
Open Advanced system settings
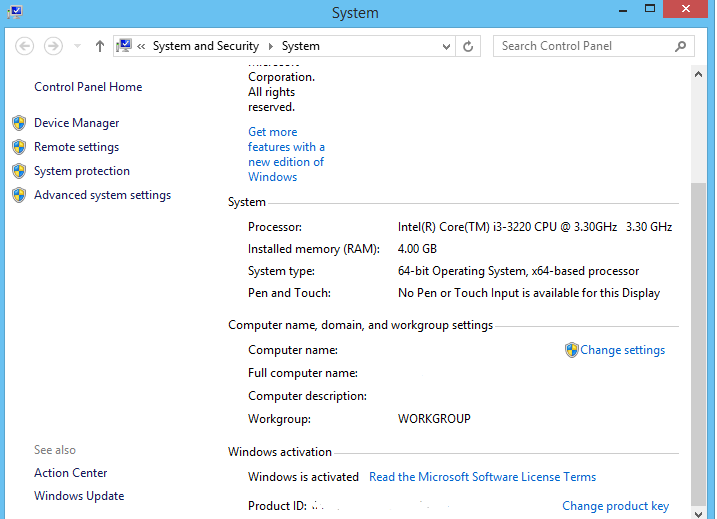[x=102, y=195]
